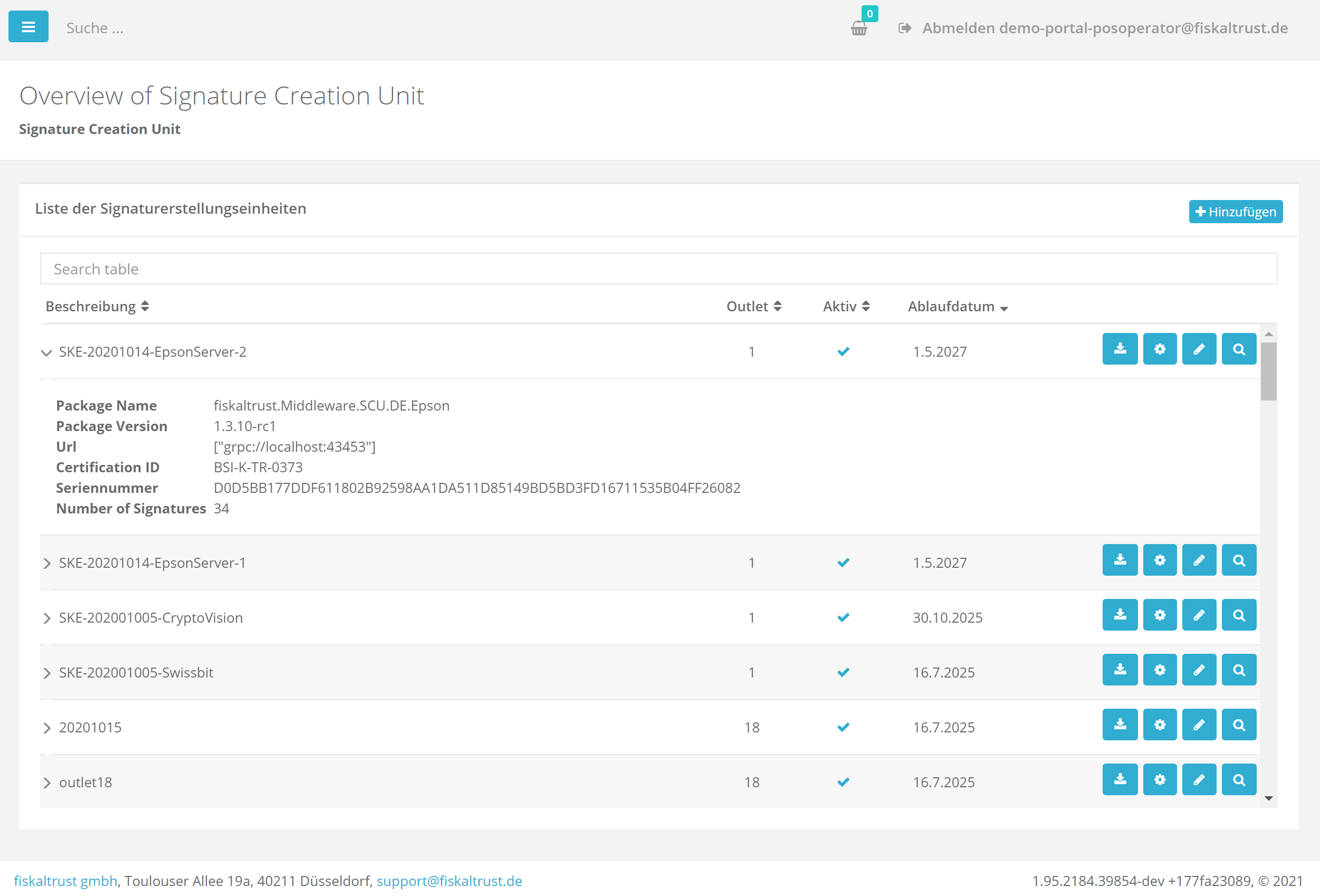Click Package Version value 1.3.10-rc1
Image resolution: width=1320 pixels, height=896 pixels.
pyautogui.click(x=244, y=426)
